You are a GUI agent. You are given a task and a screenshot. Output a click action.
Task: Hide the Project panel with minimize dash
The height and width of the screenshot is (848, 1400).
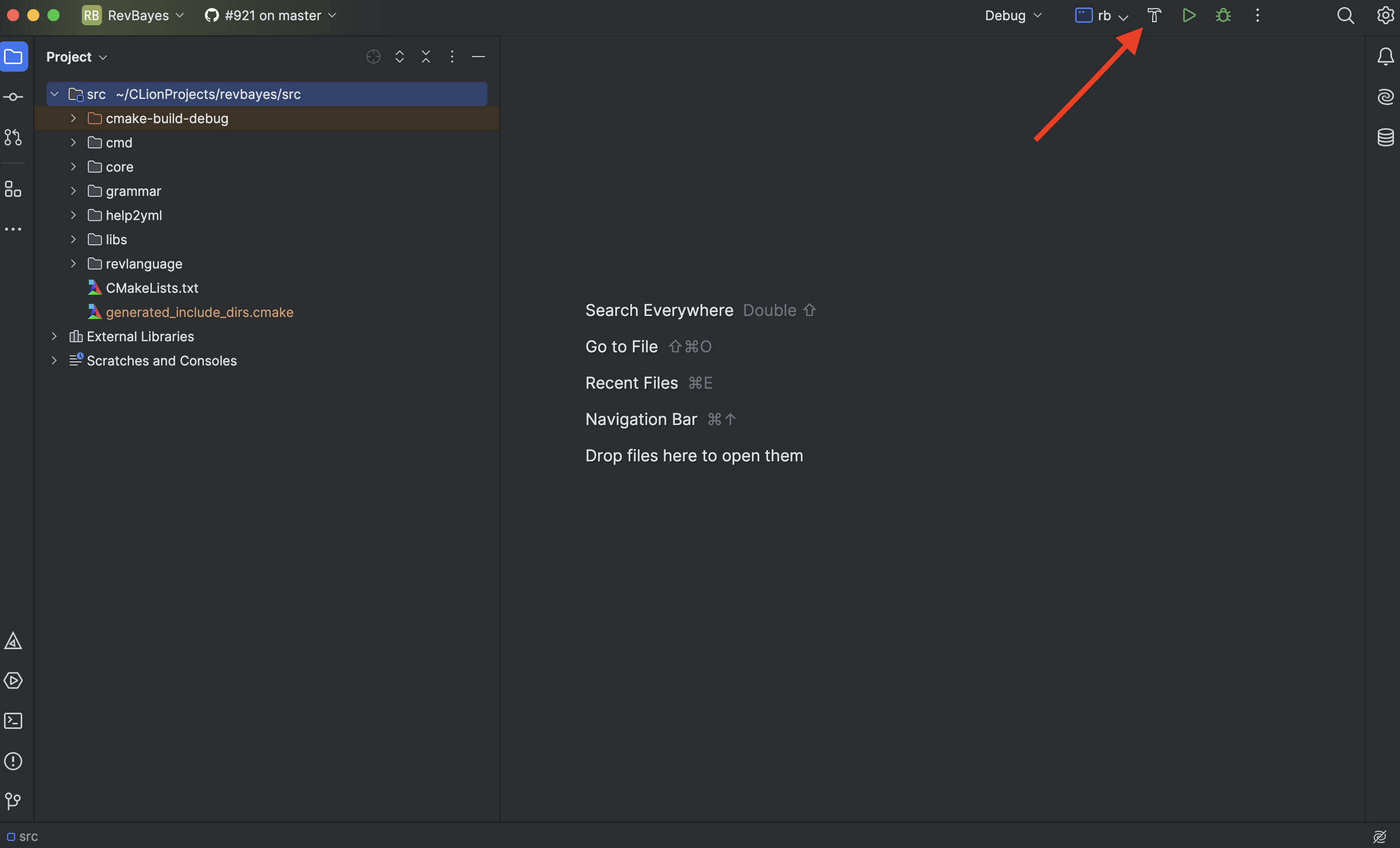(478, 56)
